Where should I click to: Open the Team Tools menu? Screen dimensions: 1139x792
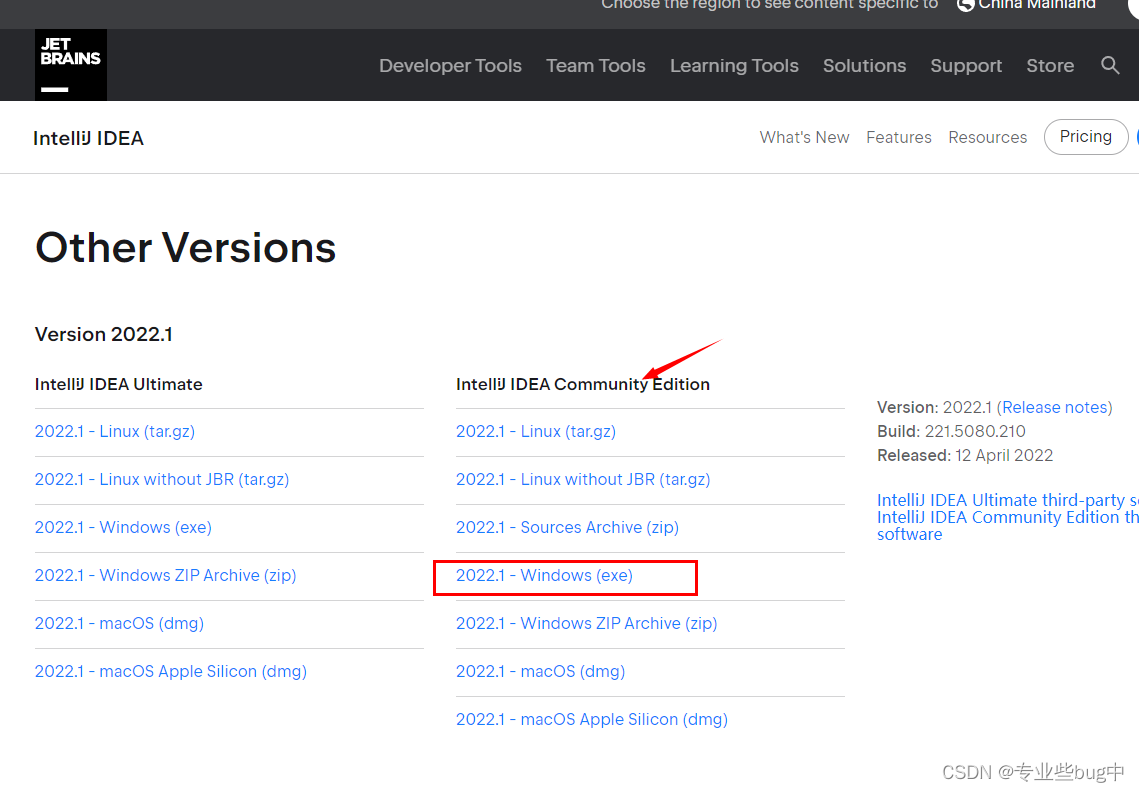(x=596, y=65)
